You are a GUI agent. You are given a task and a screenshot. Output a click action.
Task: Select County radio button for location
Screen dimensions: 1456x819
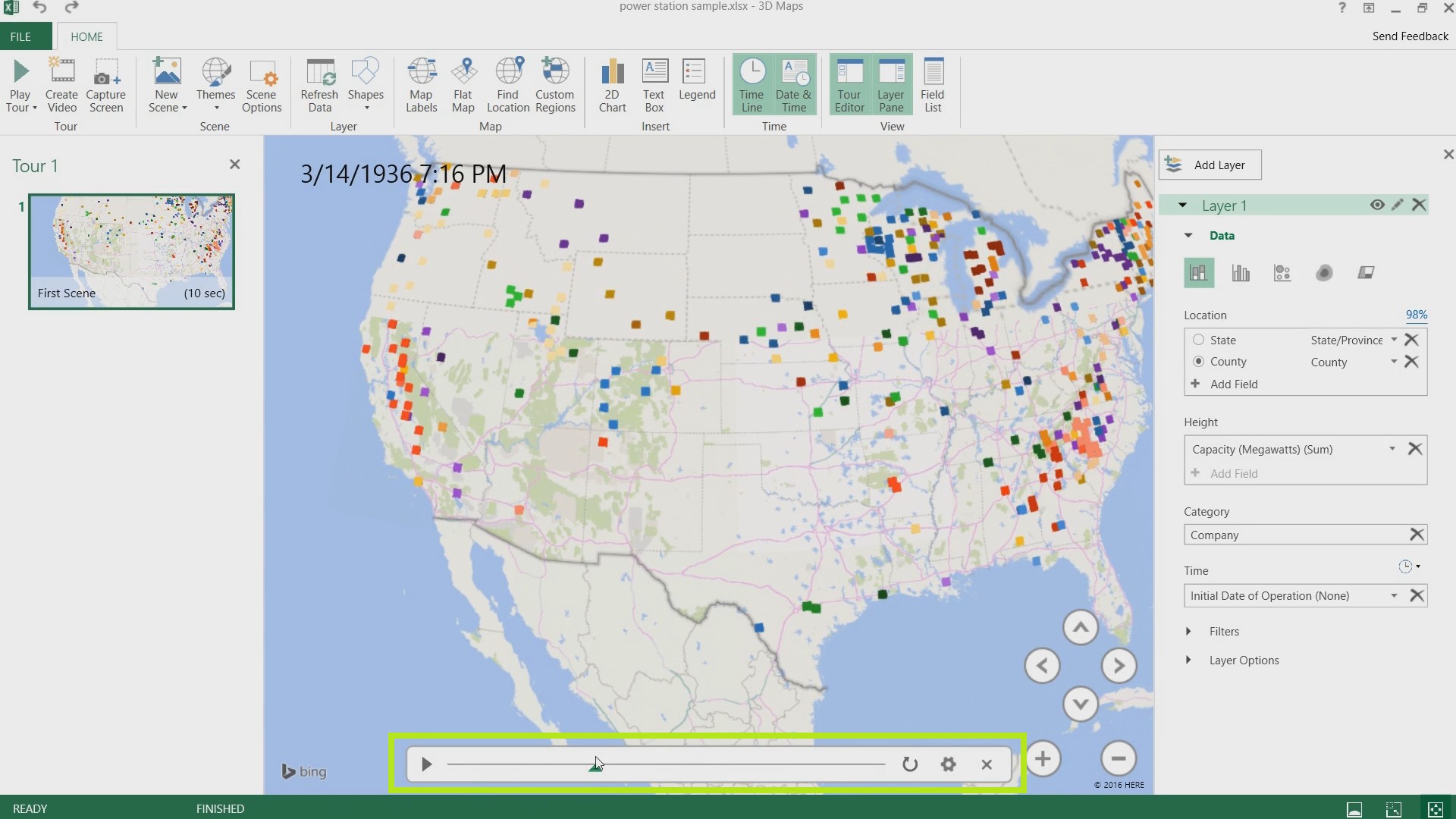click(1198, 361)
